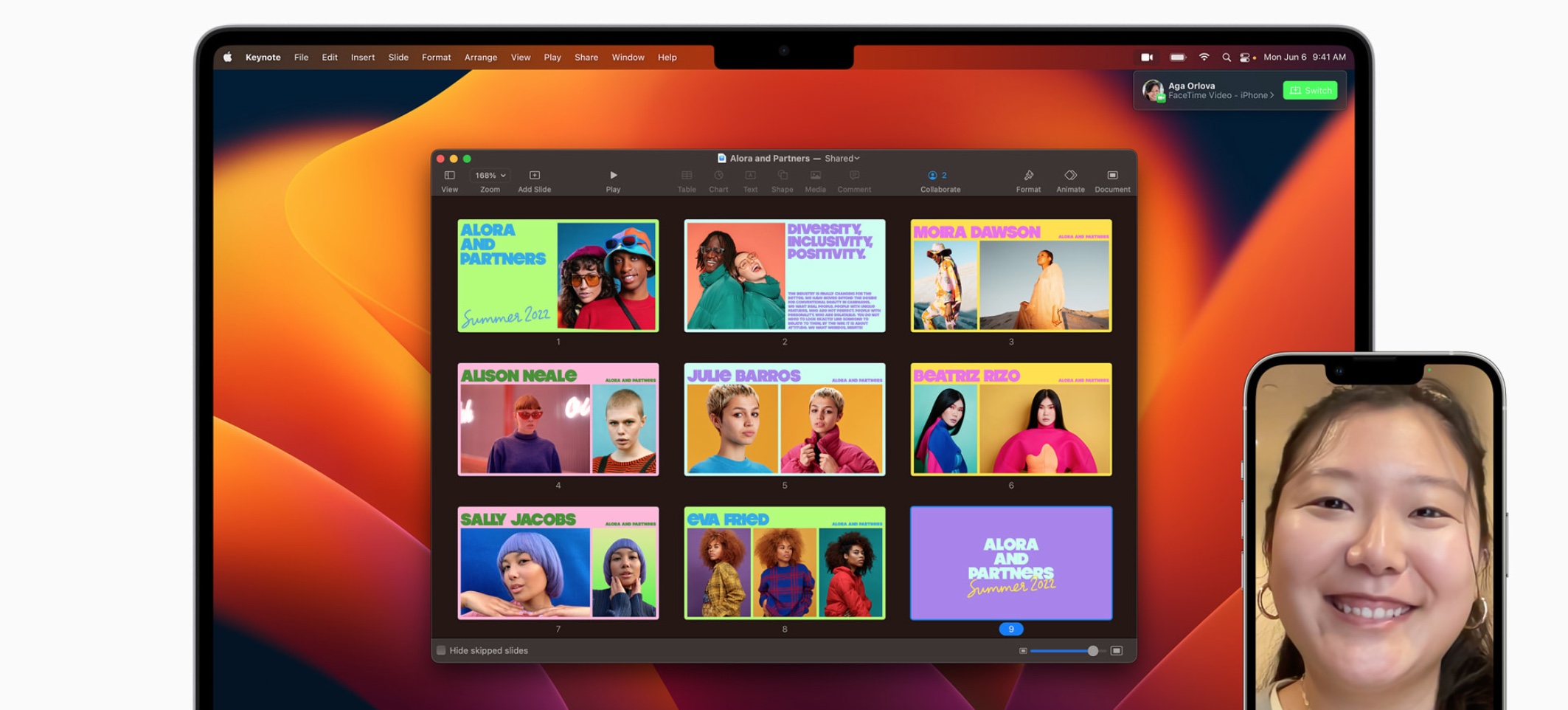Select the Alison Neale slide
Image resolution: width=1568 pixels, height=710 pixels.
click(558, 419)
